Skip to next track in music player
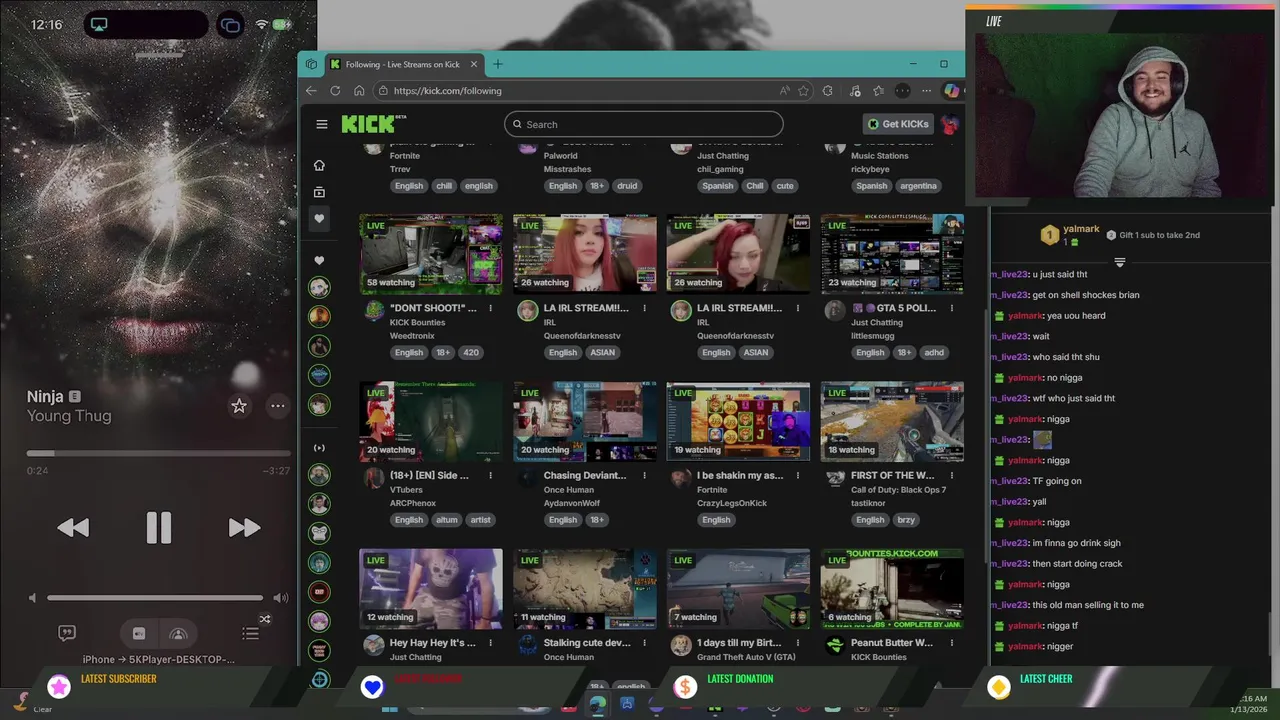Viewport: 1280px width, 720px height. click(x=244, y=527)
